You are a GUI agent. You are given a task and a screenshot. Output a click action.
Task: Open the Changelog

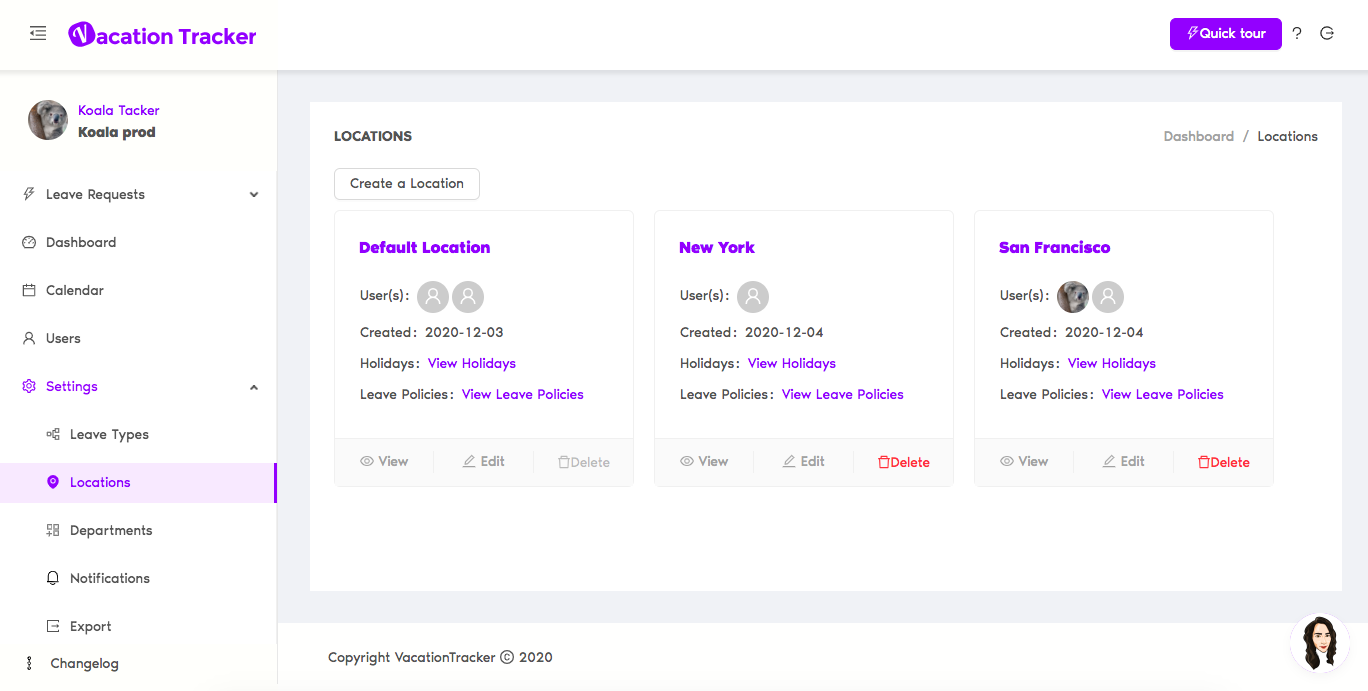click(x=84, y=663)
